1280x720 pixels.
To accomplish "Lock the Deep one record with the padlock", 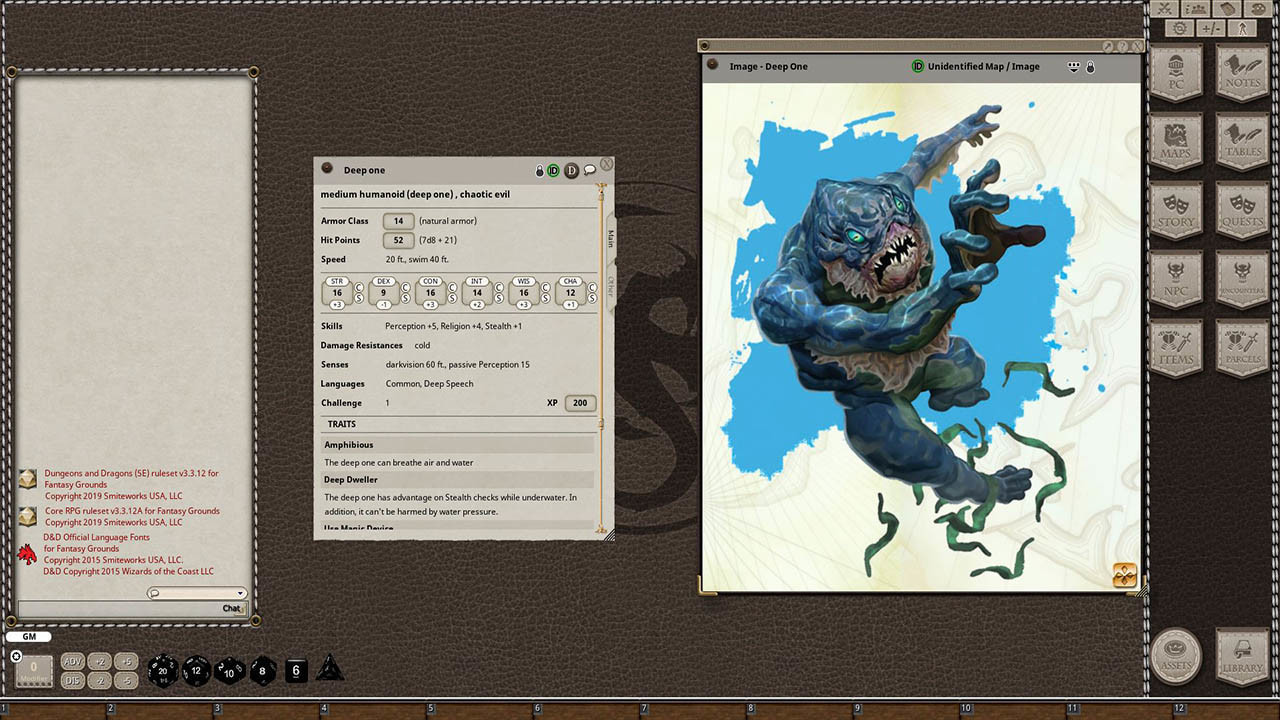I will click(x=539, y=170).
